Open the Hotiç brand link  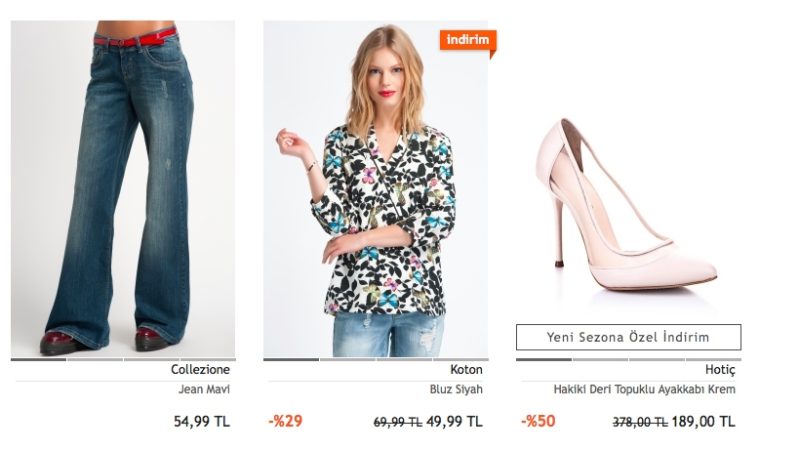point(720,369)
